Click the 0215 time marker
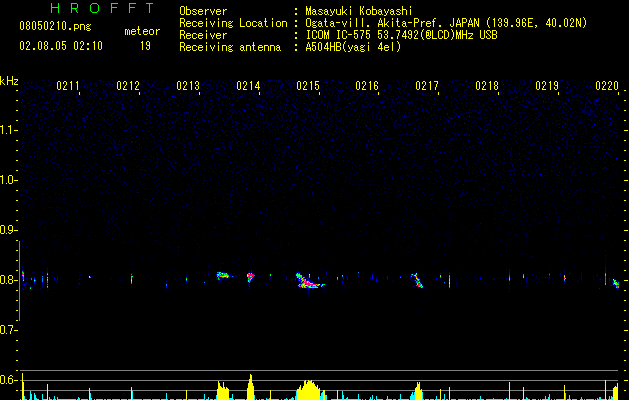This screenshot has height=400, width=629. (x=308, y=86)
